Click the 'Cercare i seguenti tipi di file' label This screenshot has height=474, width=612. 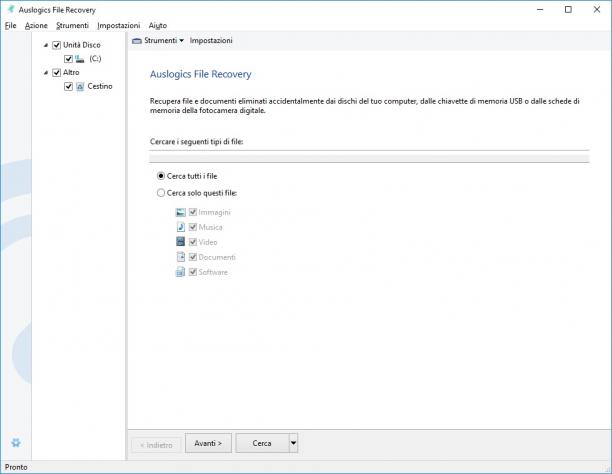(196, 142)
